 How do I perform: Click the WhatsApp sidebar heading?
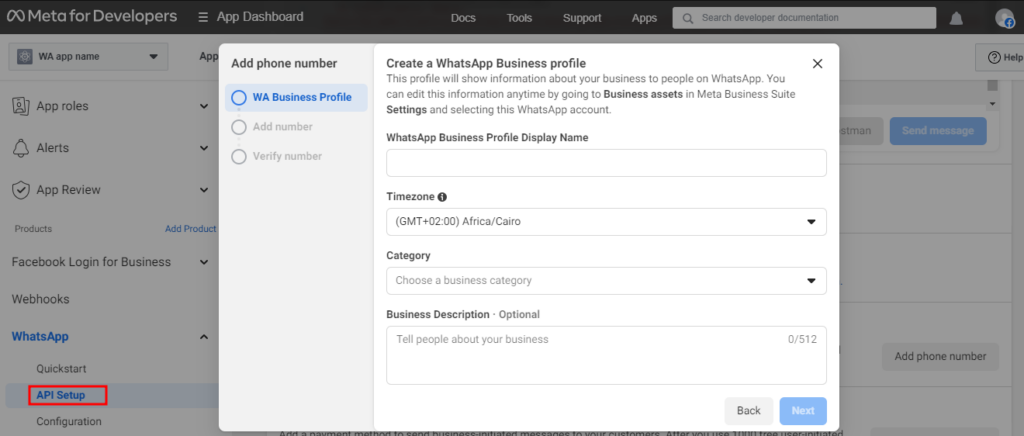tap(40, 337)
